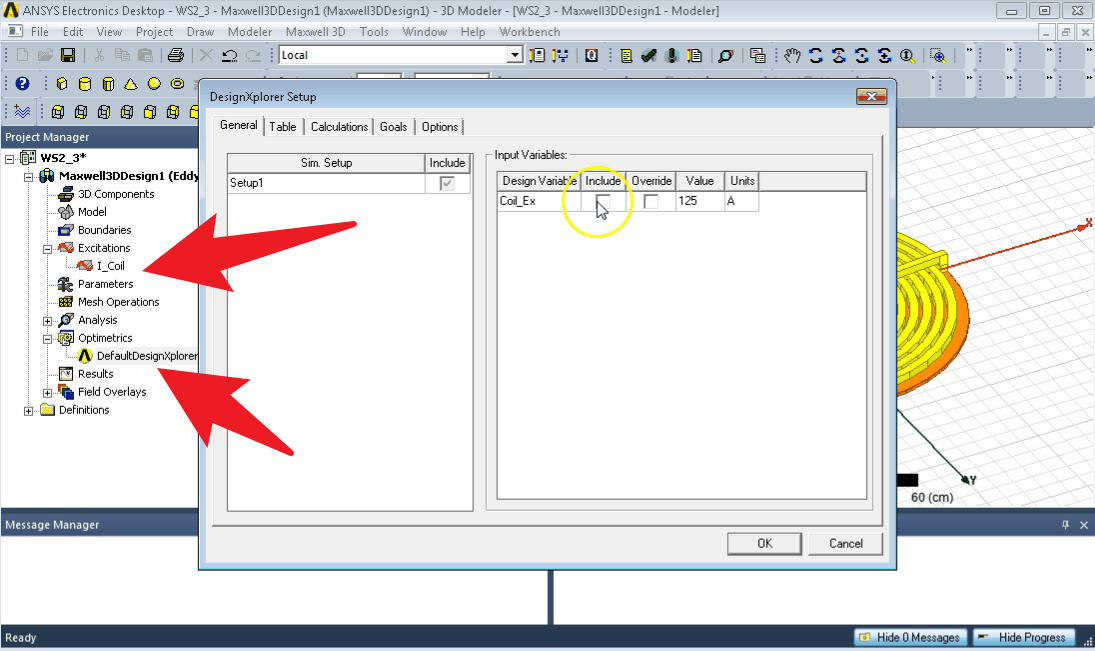Select the Draw regular polyhedron tool
This screenshot has width=1095, height=651.
coord(108,84)
